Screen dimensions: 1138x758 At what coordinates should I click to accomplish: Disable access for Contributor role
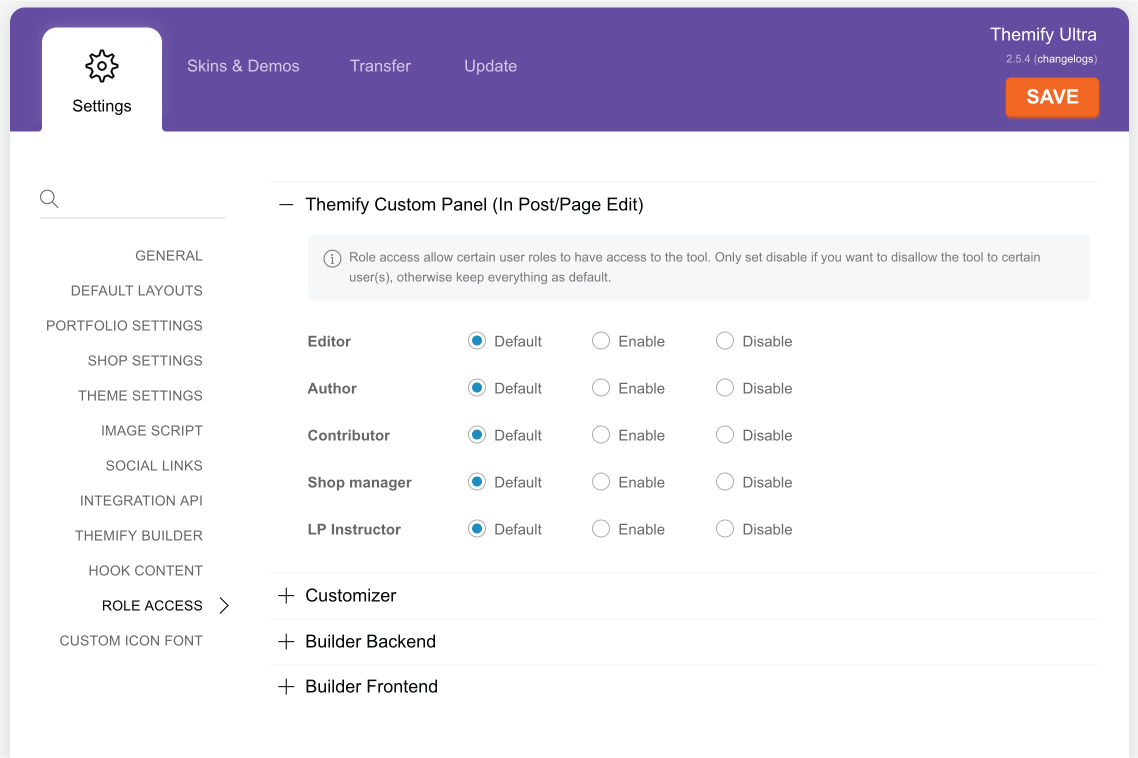pos(725,435)
